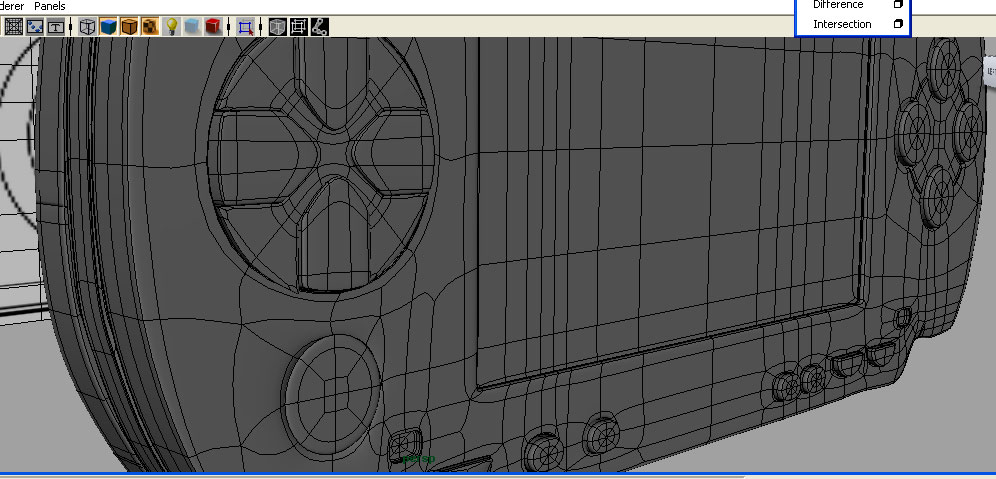The width and height of the screenshot is (996, 479).
Task: Toggle X-ray active components icon
Action: (x=299, y=27)
